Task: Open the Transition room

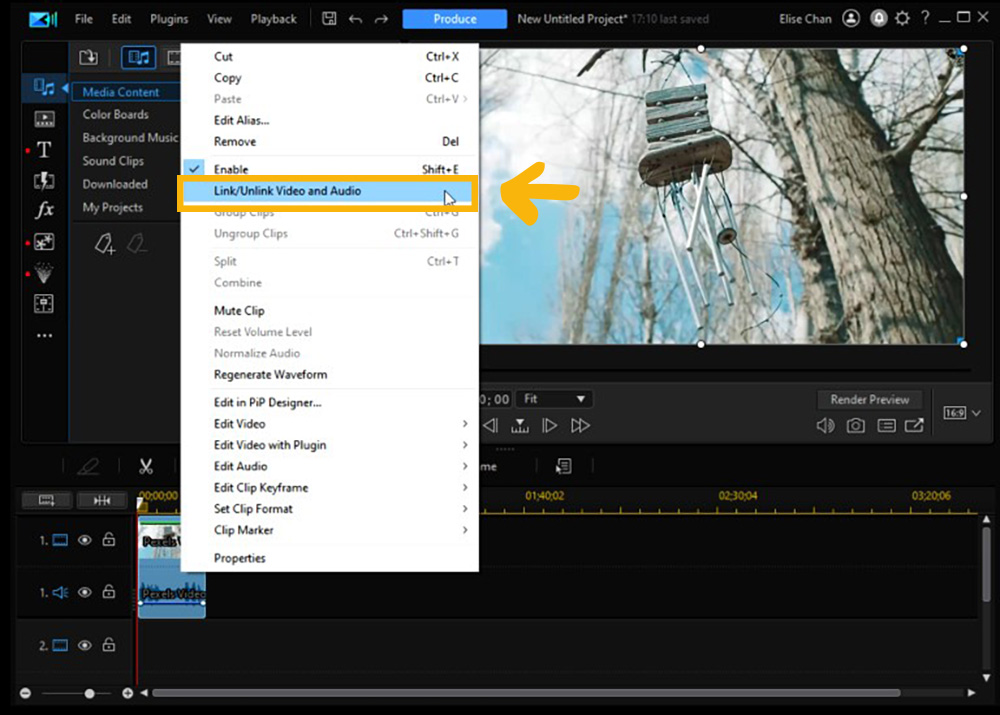Action: pos(45,180)
